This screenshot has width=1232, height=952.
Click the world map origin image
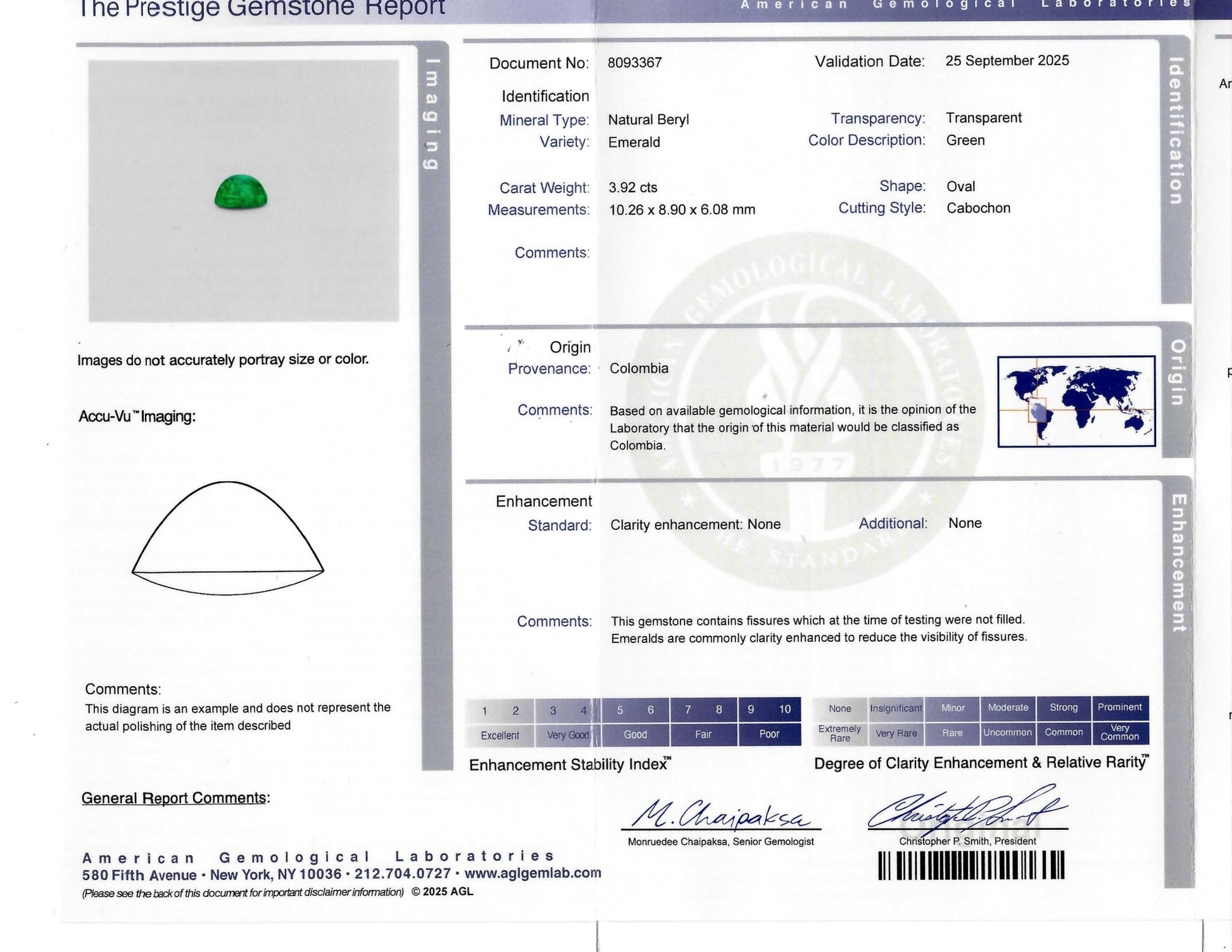coord(1076,401)
